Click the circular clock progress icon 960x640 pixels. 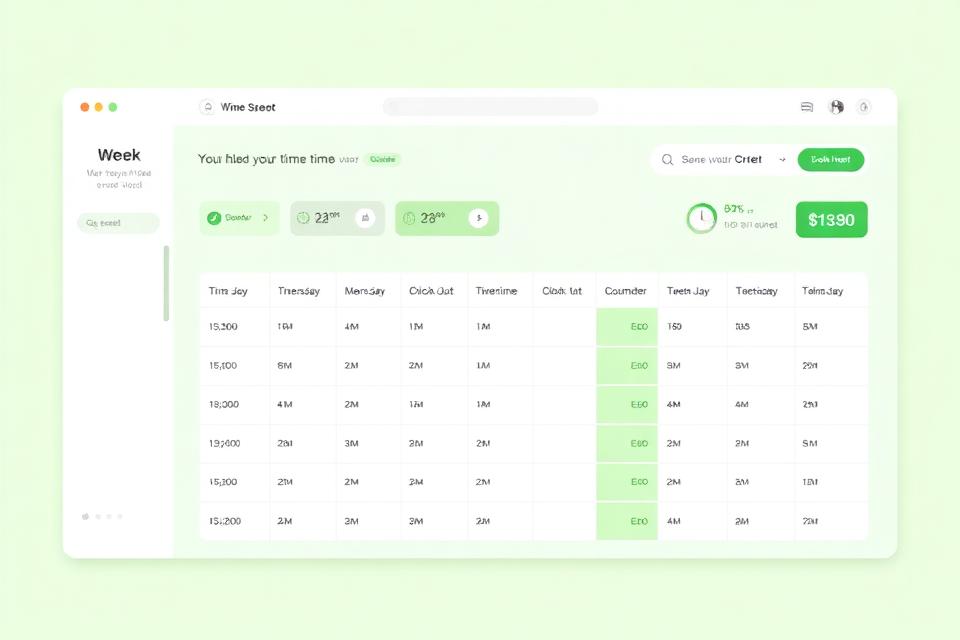click(x=701, y=218)
